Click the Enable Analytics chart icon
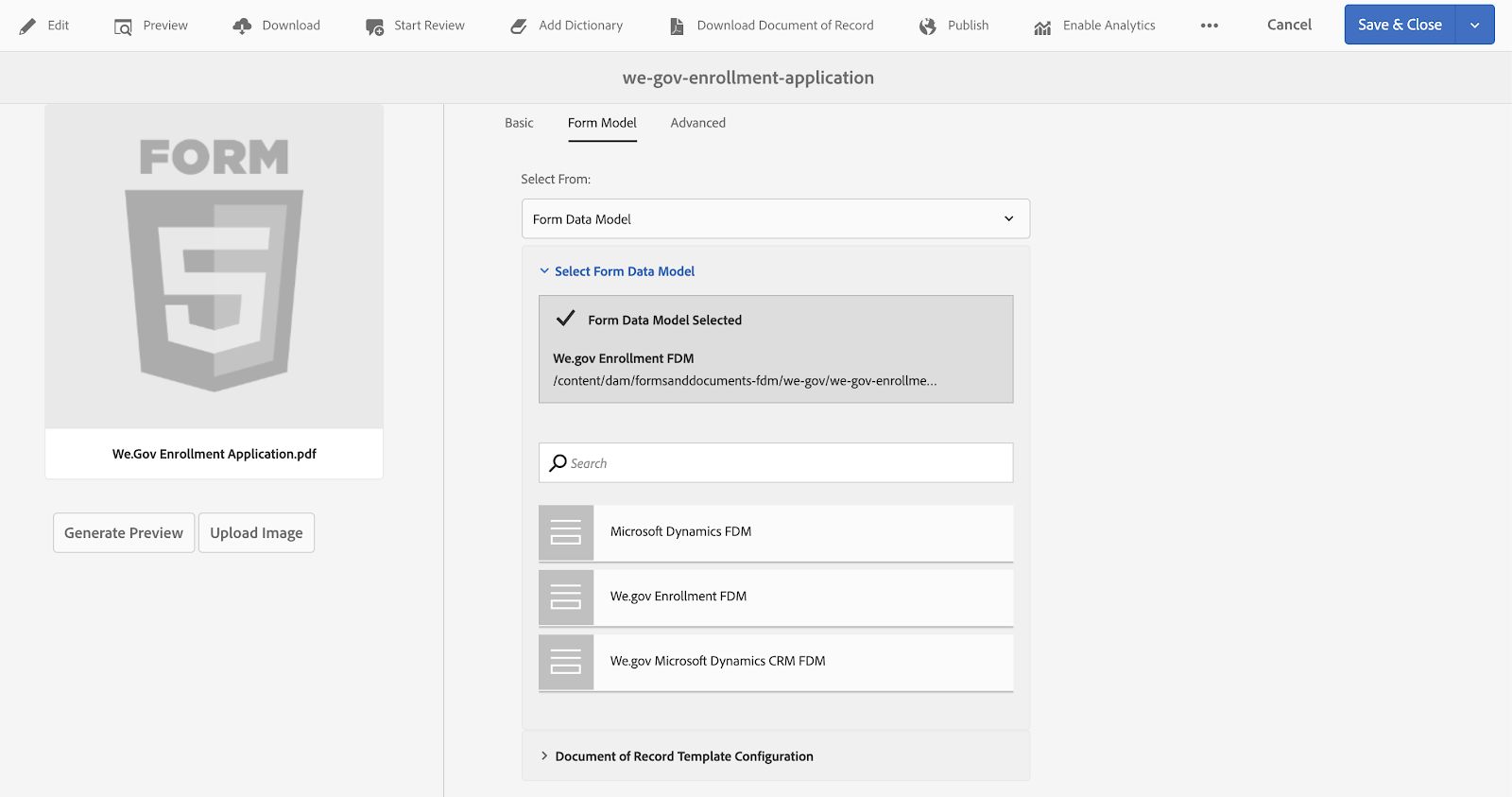Viewport: 1512px width, 797px height. click(1042, 26)
